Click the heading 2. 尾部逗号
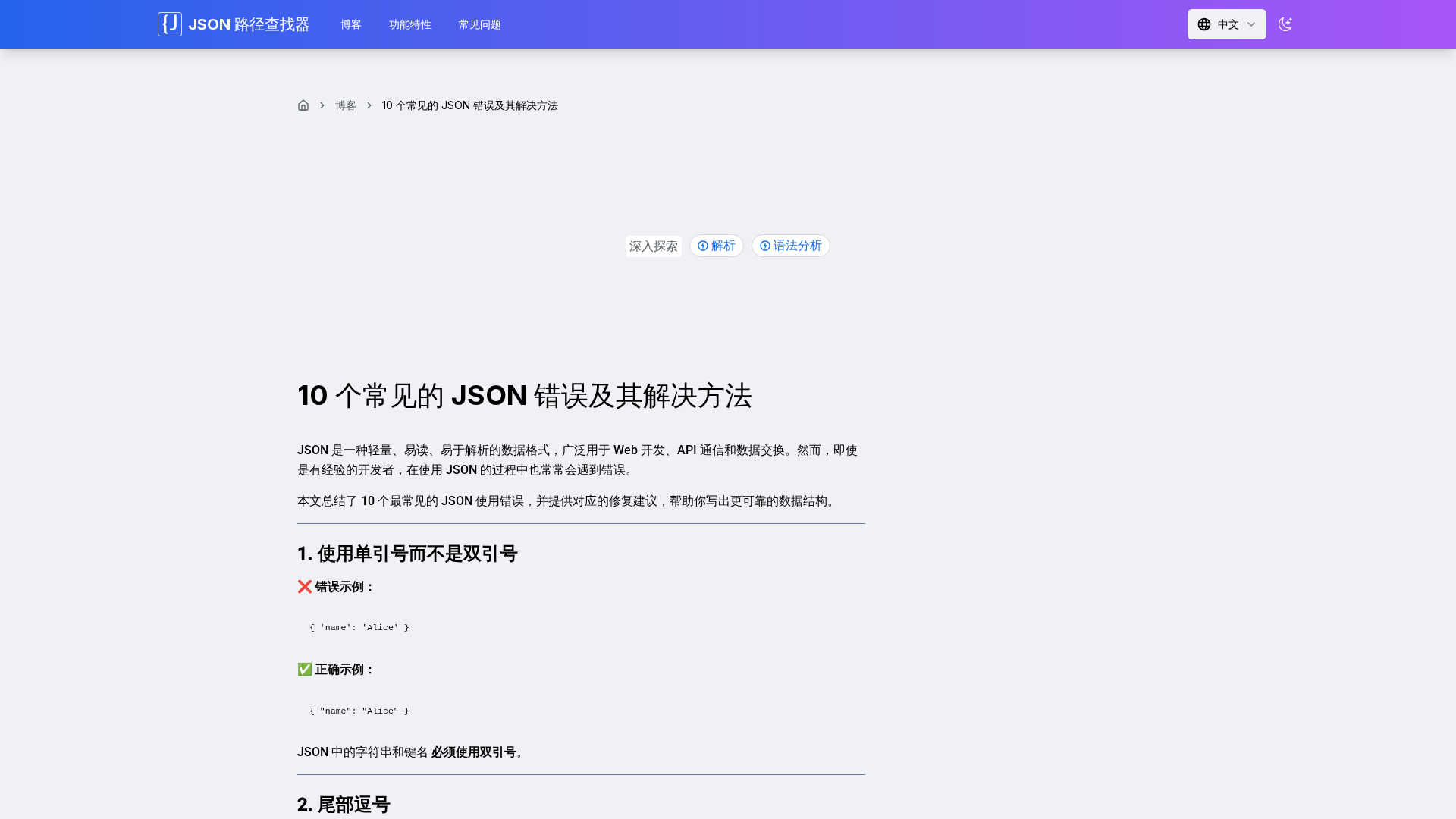The width and height of the screenshot is (1456, 819). pyautogui.click(x=344, y=805)
